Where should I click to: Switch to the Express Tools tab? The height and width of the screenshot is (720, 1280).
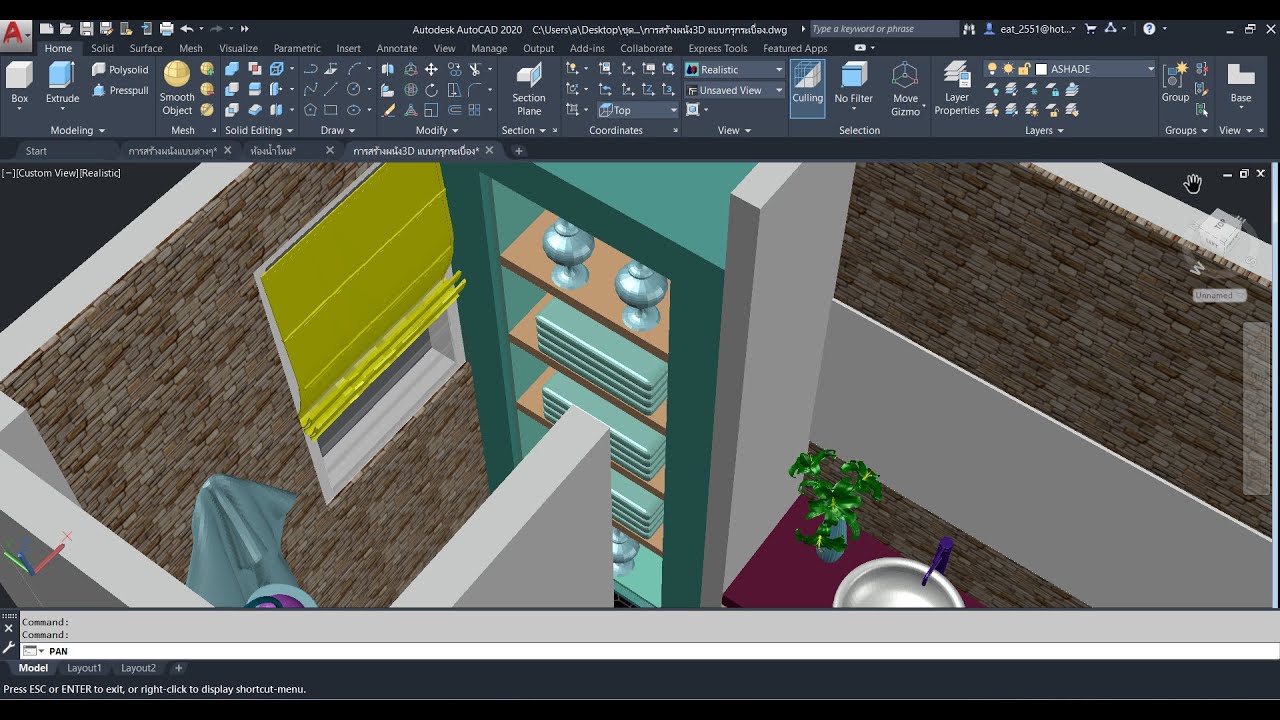[x=718, y=48]
